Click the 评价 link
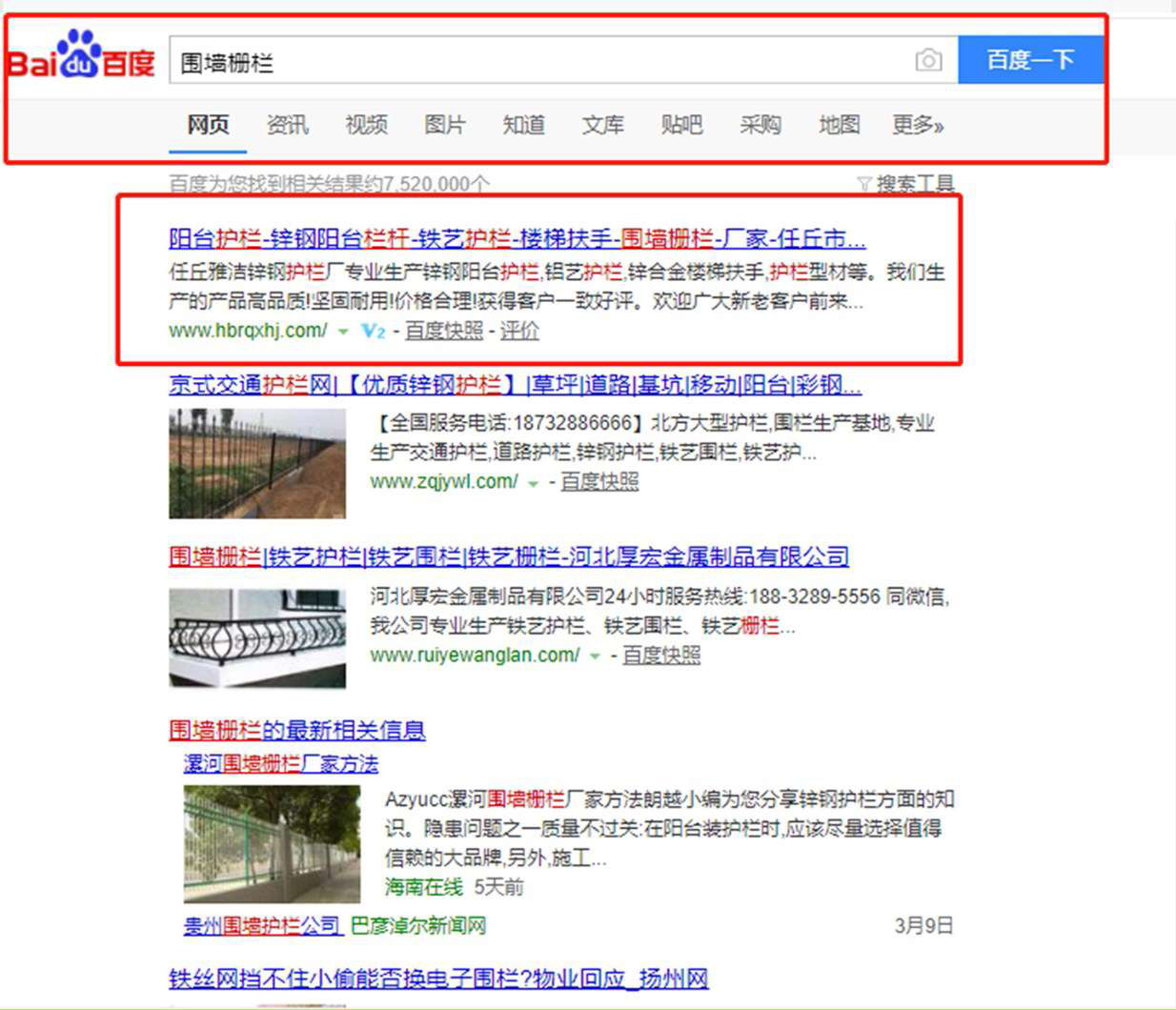This screenshot has width=1176, height=1010. (x=519, y=331)
